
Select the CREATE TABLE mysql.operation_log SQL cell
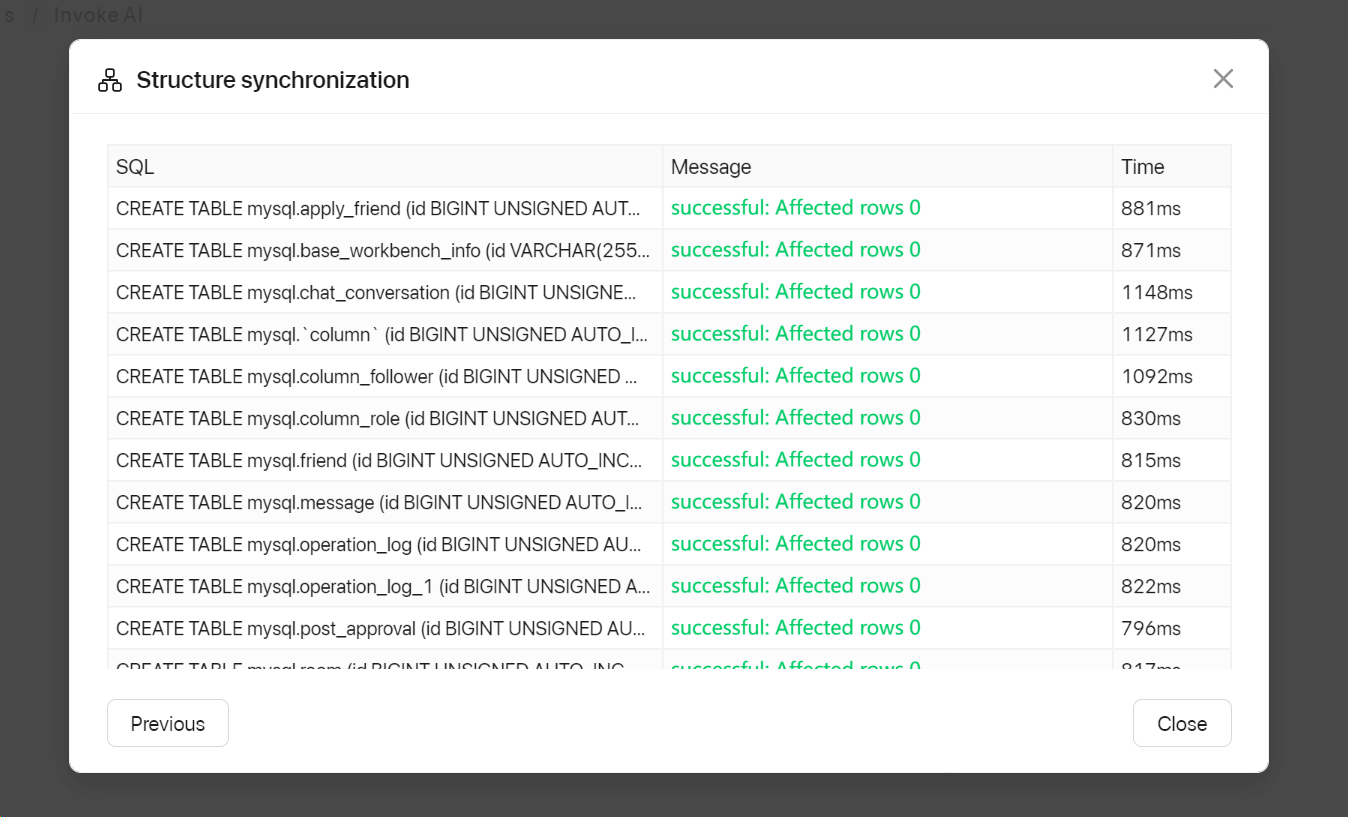point(385,544)
